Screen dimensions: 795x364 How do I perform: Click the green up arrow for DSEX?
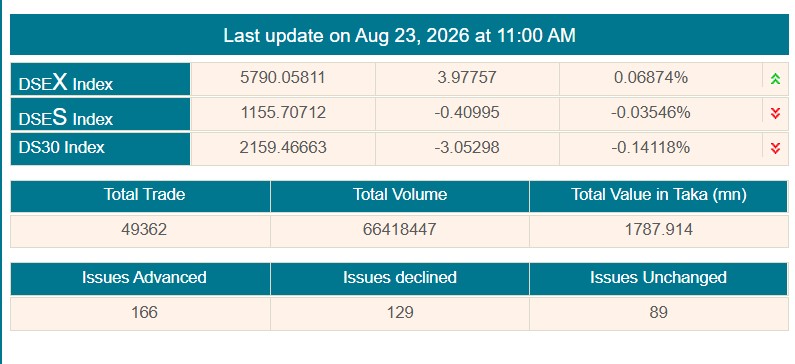click(x=775, y=79)
